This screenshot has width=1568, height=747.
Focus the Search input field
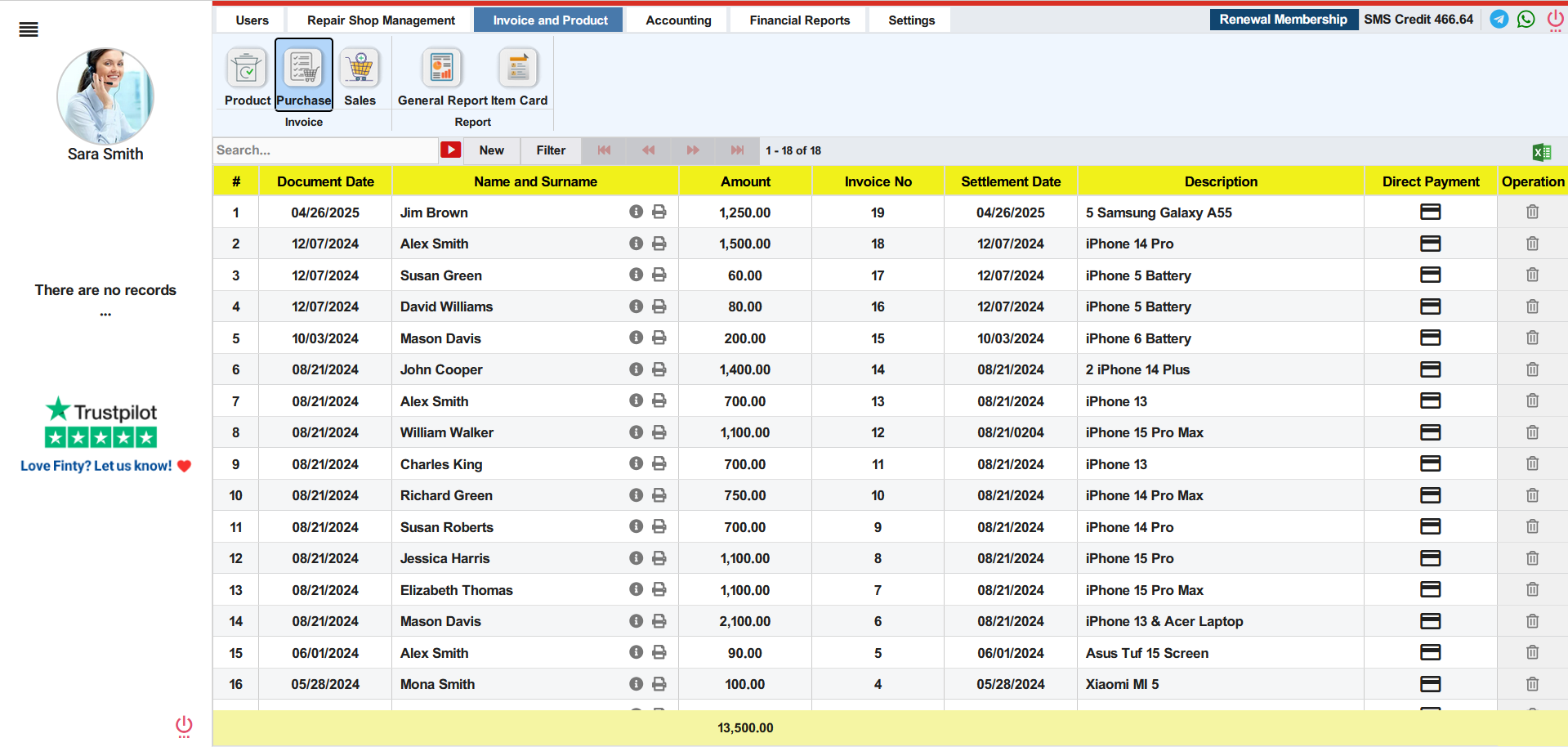point(325,150)
